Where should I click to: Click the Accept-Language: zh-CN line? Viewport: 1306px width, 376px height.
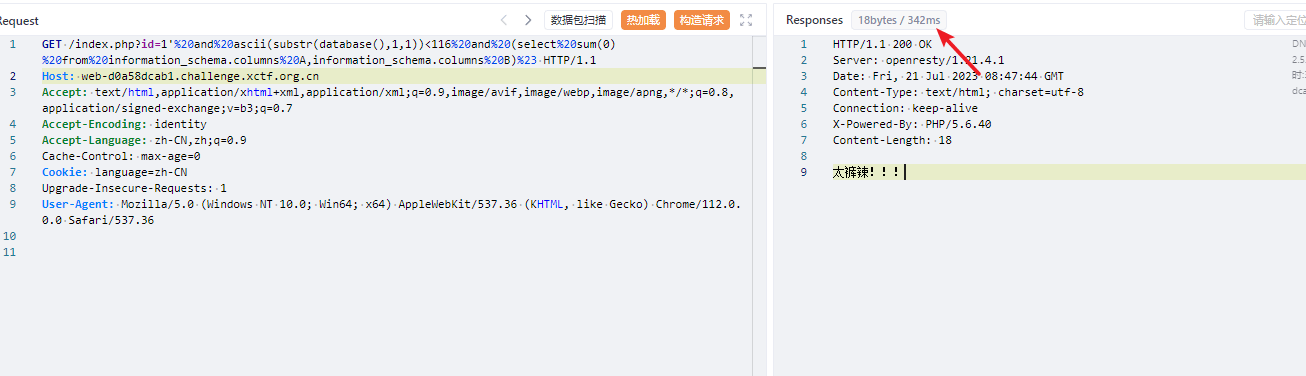coord(144,140)
